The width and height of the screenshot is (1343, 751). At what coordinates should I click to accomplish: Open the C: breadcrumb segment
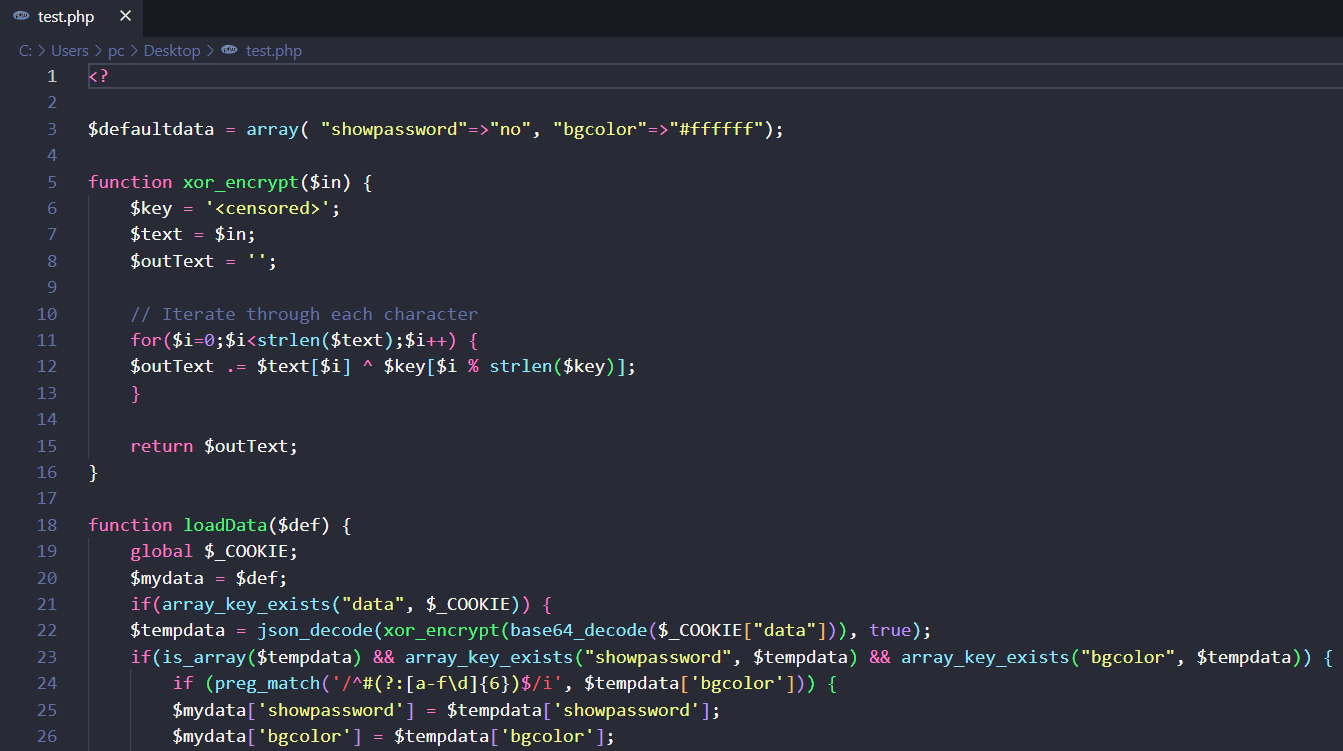click(x=25, y=51)
